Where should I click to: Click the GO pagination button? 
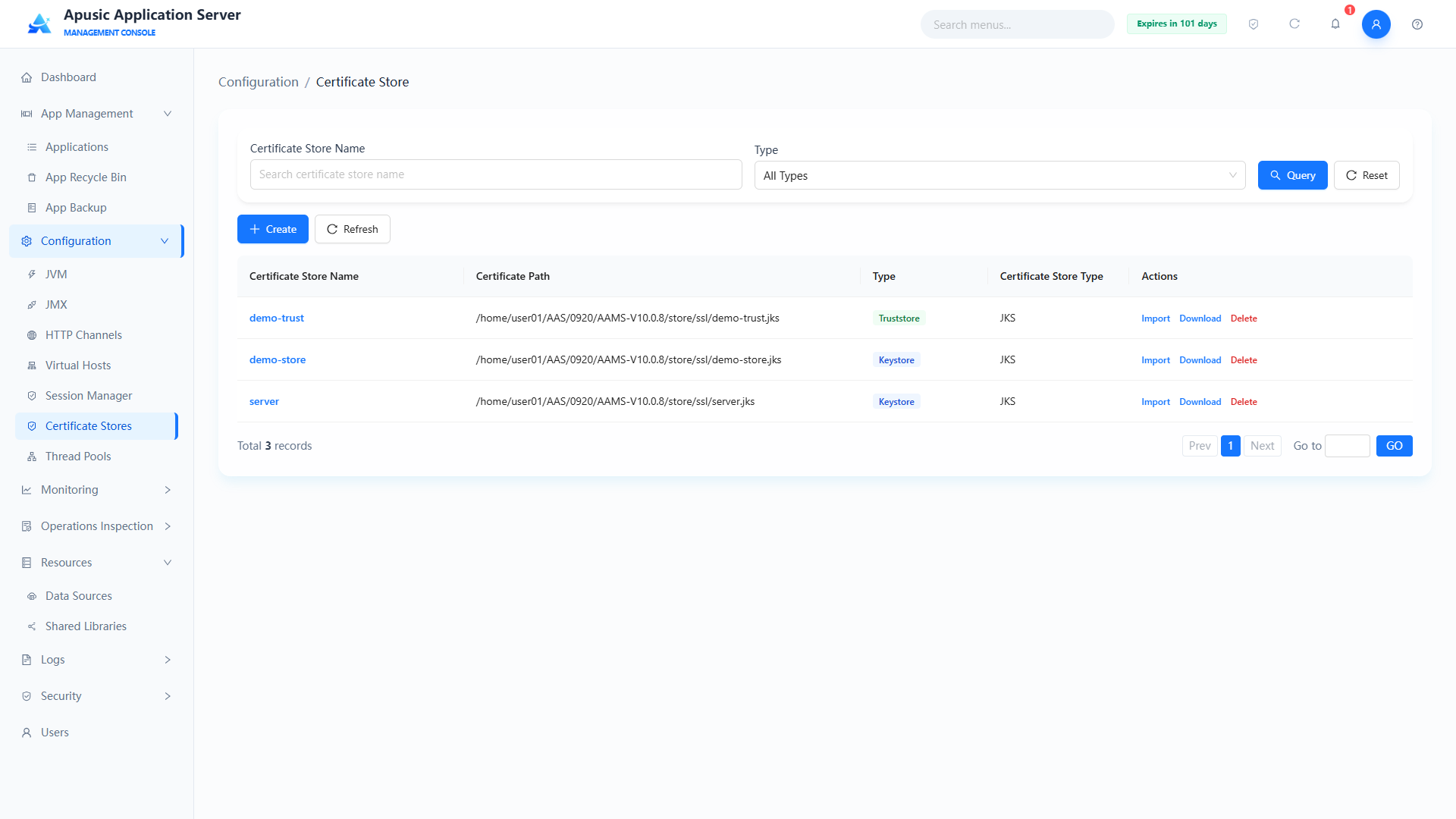click(x=1394, y=446)
